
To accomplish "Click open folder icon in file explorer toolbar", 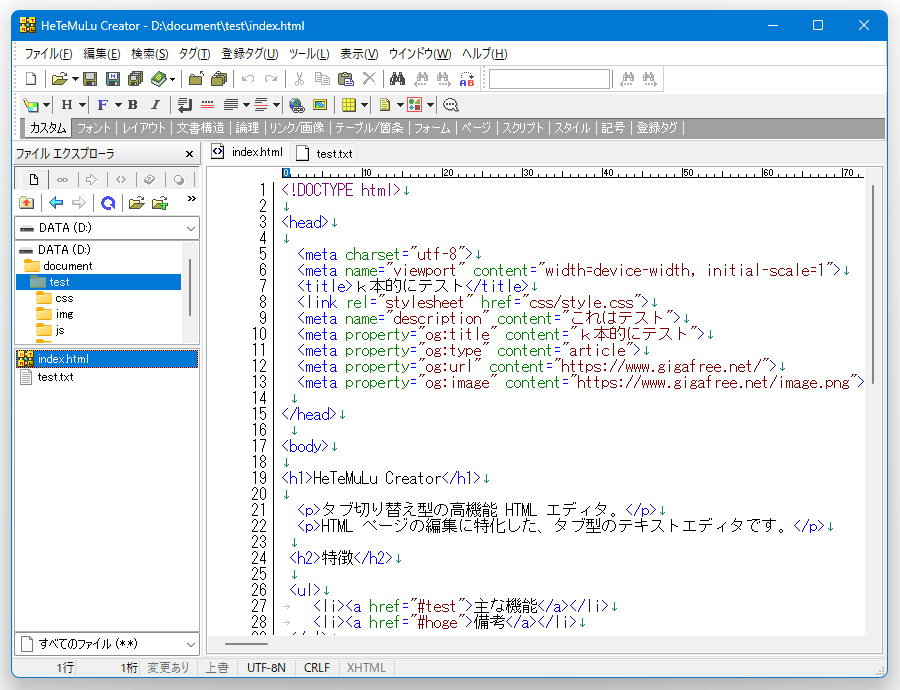I will (x=137, y=202).
